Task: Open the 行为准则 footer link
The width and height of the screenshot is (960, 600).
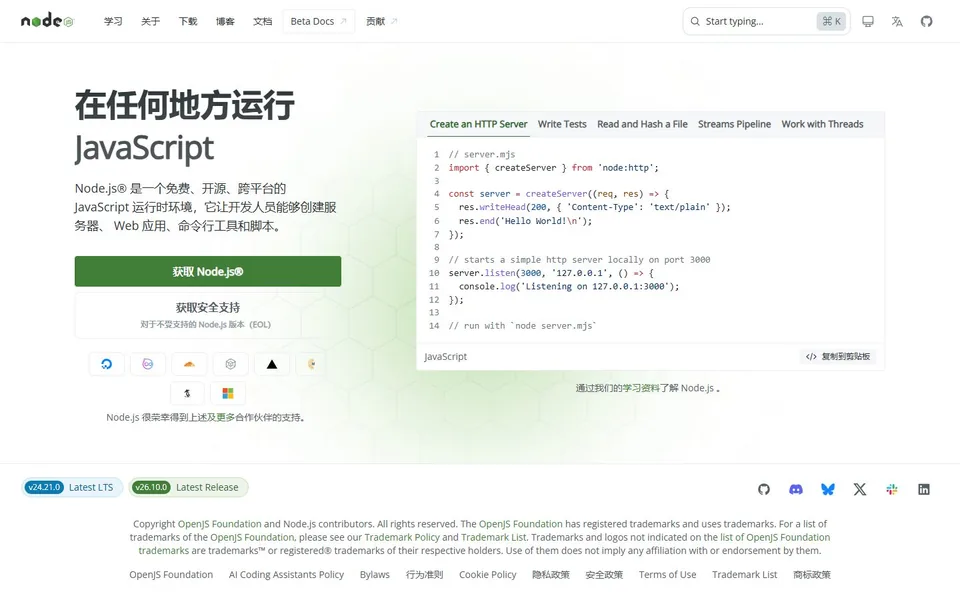Action: point(424,574)
